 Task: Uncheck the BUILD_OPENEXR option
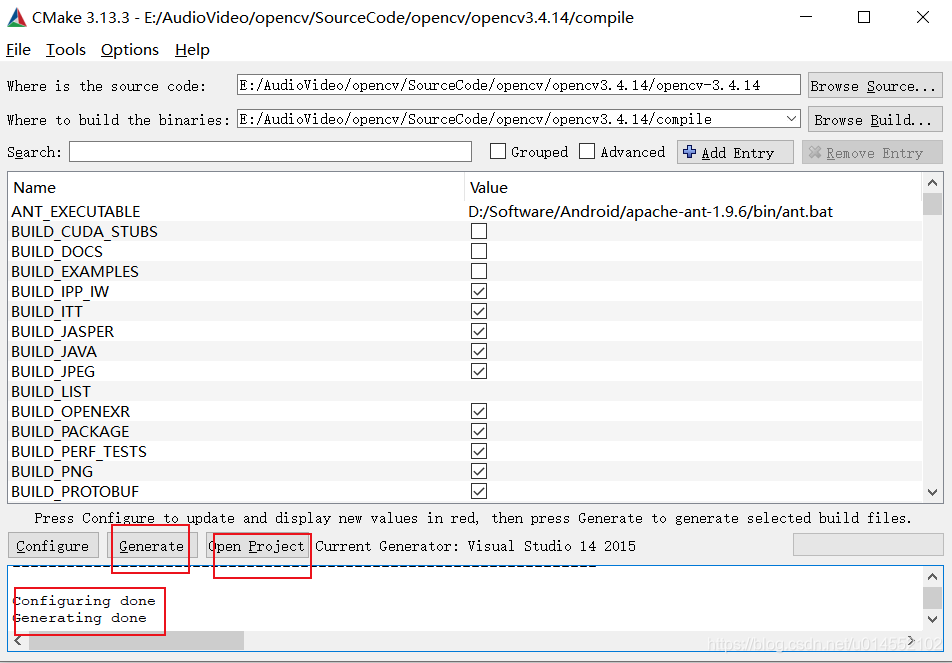[x=479, y=412]
